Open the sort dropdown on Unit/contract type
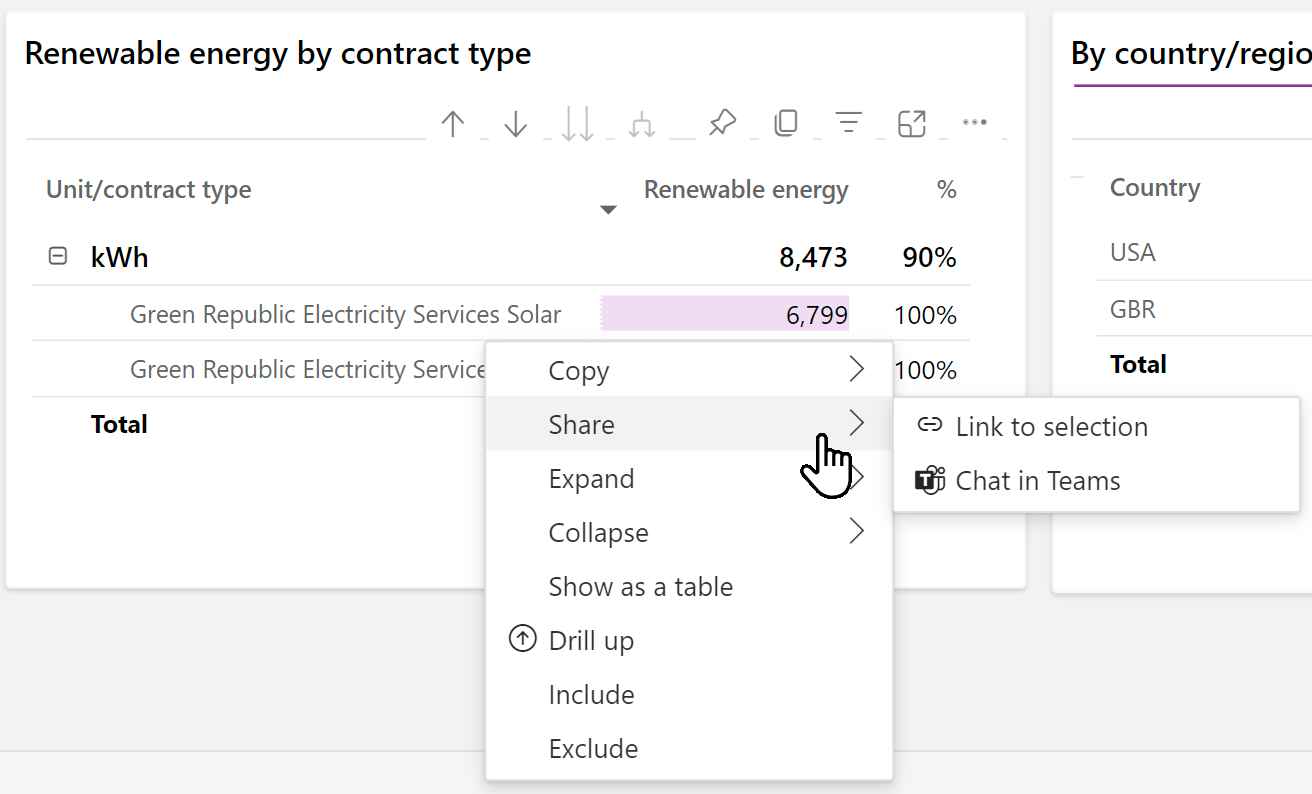1312x794 pixels. tap(607, 210)
